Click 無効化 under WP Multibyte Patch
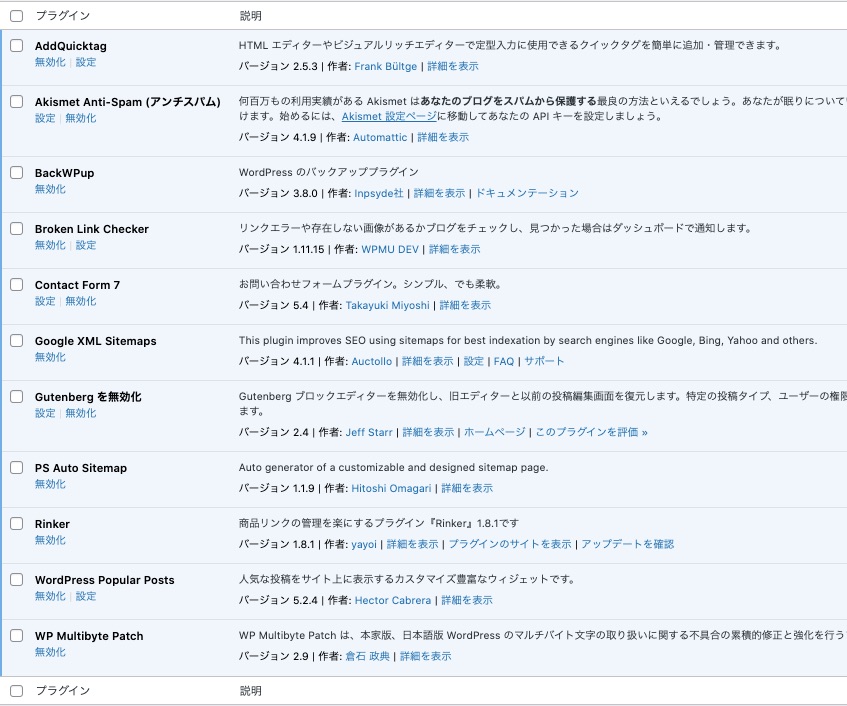 tap(50, 652)
